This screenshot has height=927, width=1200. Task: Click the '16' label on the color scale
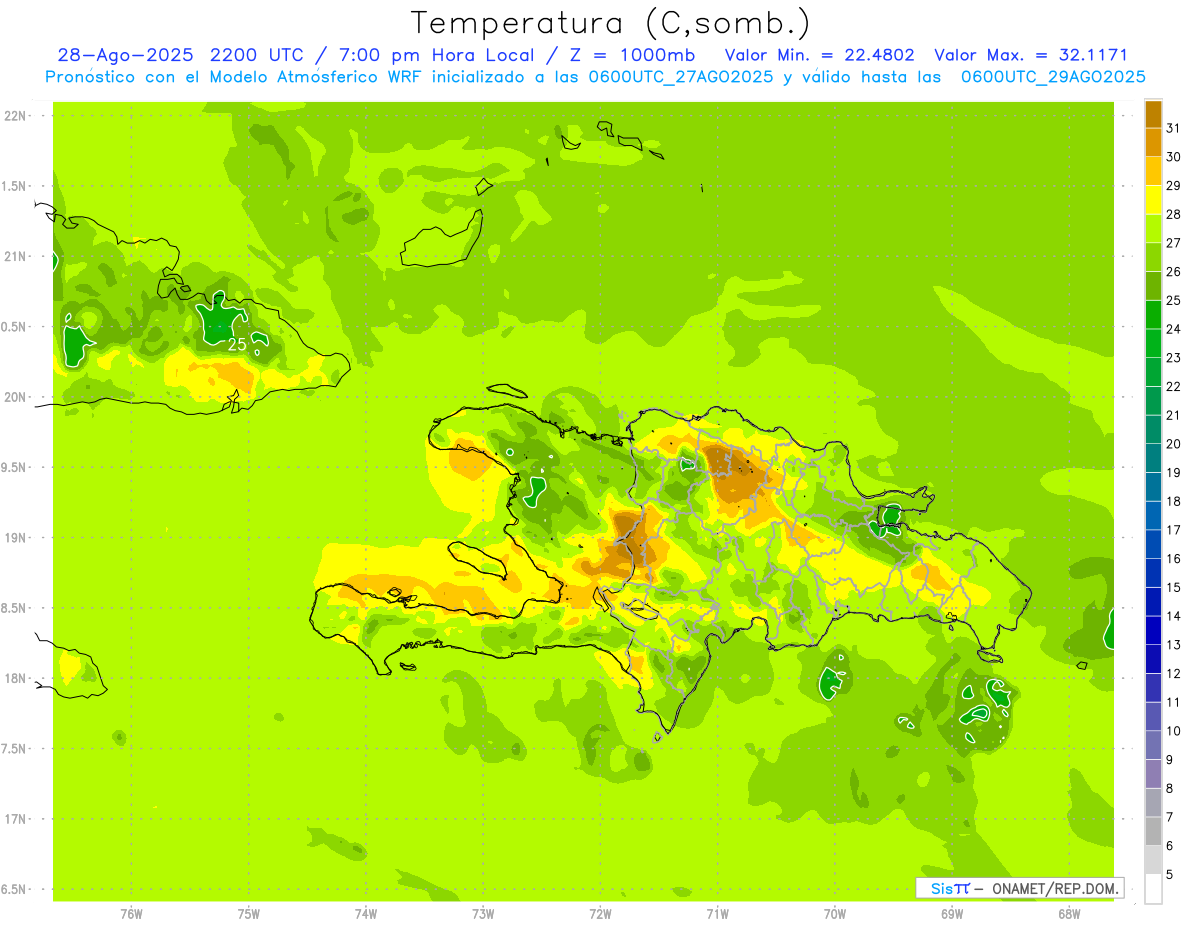[1174, 558]
